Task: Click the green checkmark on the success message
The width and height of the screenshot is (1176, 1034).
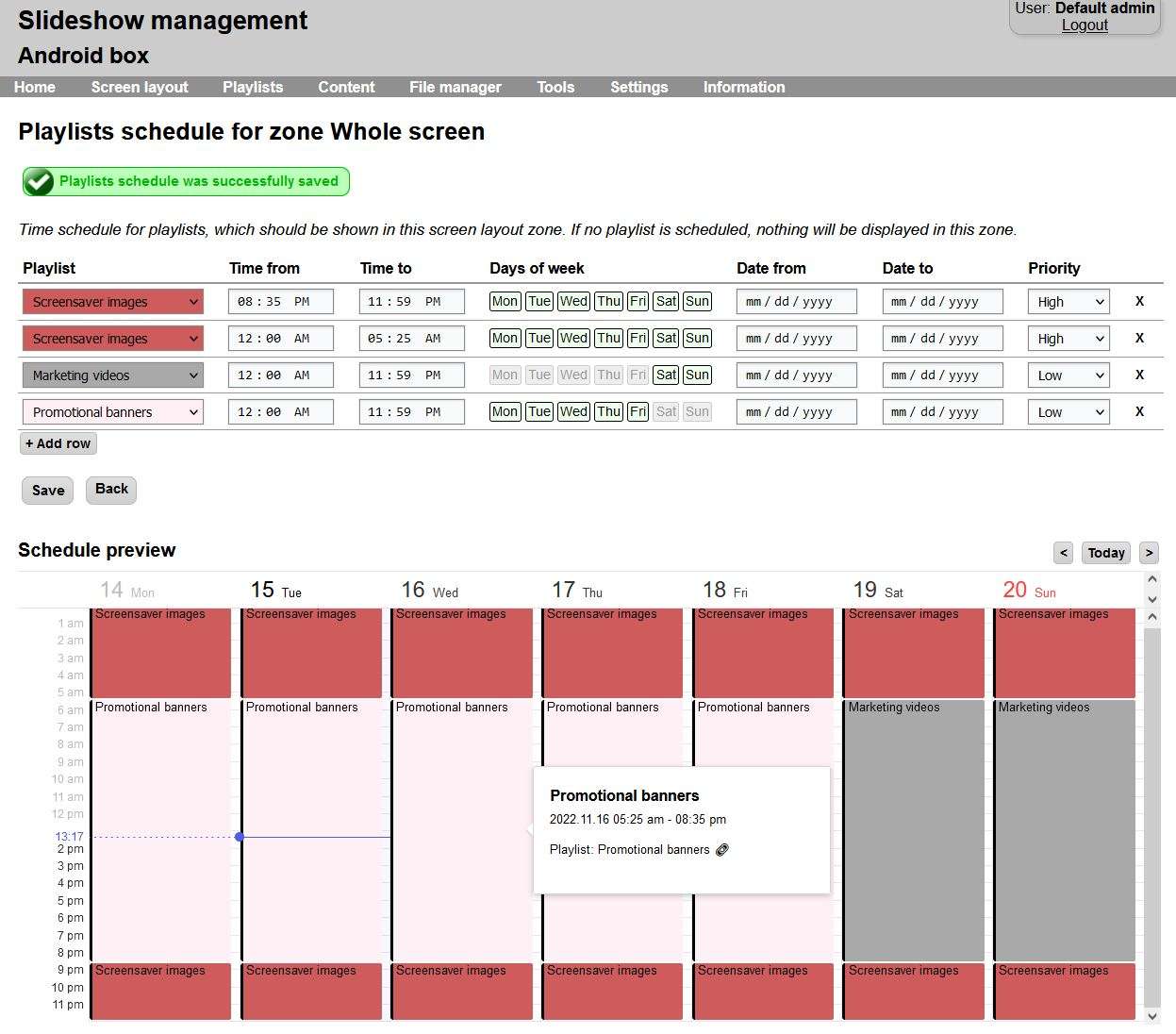Action: (38, 181)
